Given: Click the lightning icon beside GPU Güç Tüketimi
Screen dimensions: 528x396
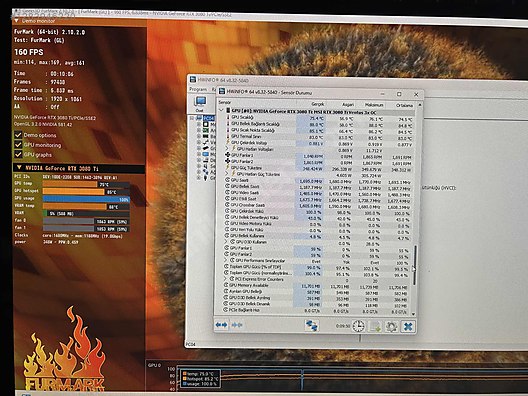Looking at the screenshot, I should coord(228,168).
